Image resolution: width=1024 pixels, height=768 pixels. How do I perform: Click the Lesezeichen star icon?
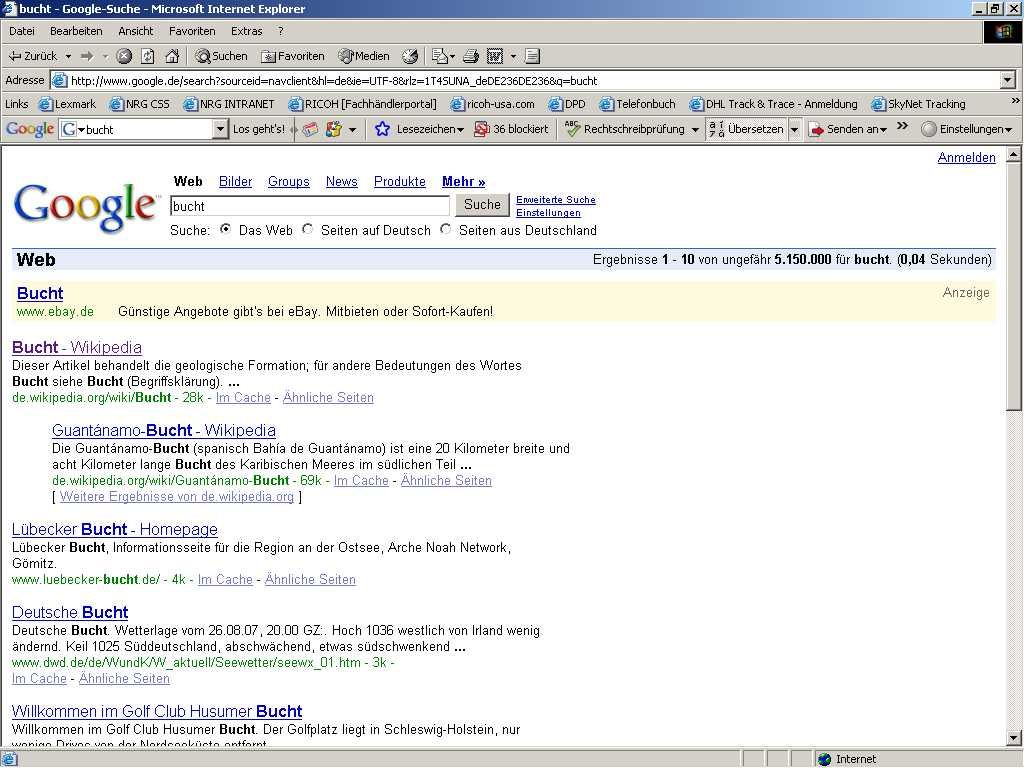click(382, 129)
